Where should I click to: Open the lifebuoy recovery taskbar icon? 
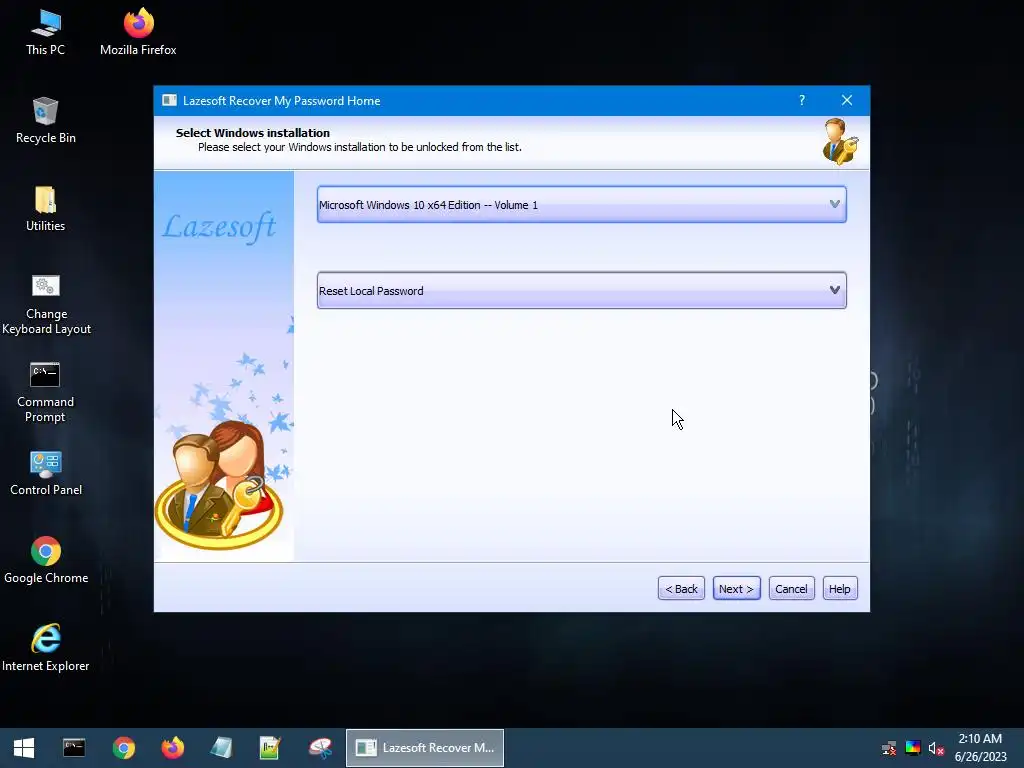[320, 748]
